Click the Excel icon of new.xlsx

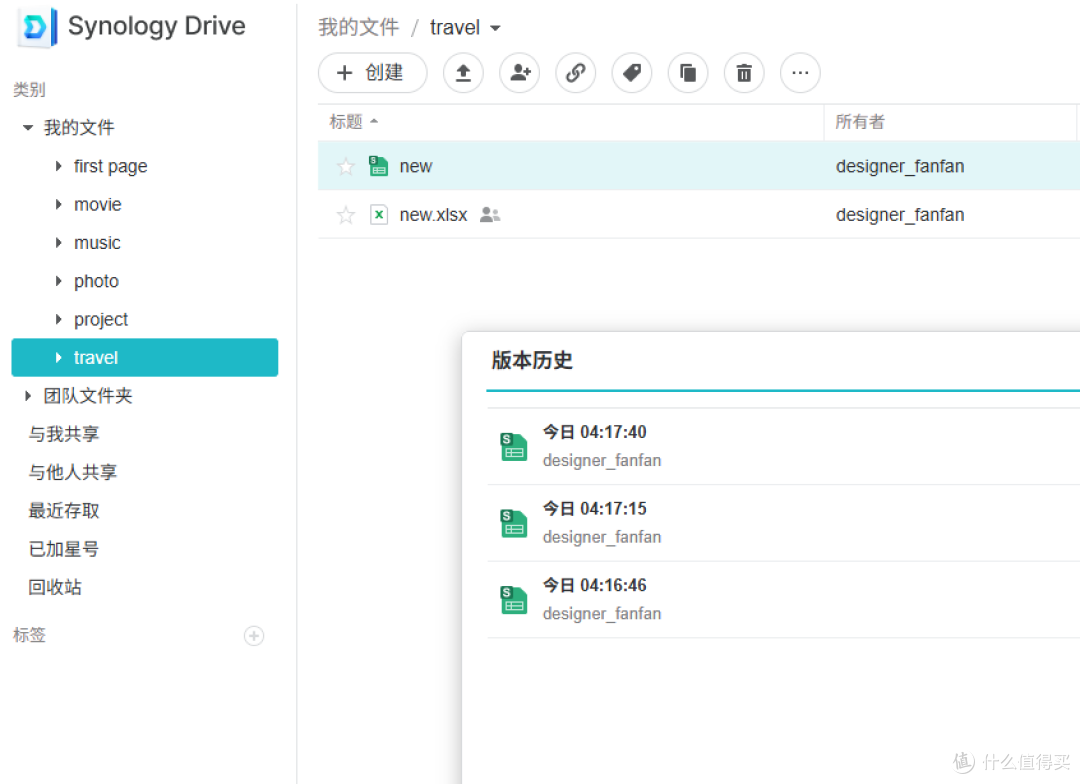pos(378,215)
